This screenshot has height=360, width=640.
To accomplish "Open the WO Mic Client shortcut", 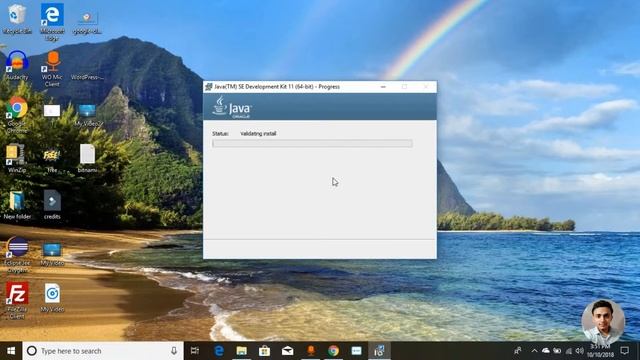I will click(52, 69).
